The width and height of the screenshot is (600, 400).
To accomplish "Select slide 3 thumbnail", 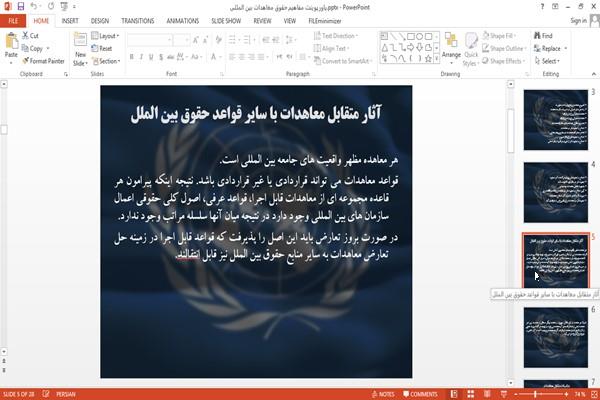I will click(x=556, y=120).
